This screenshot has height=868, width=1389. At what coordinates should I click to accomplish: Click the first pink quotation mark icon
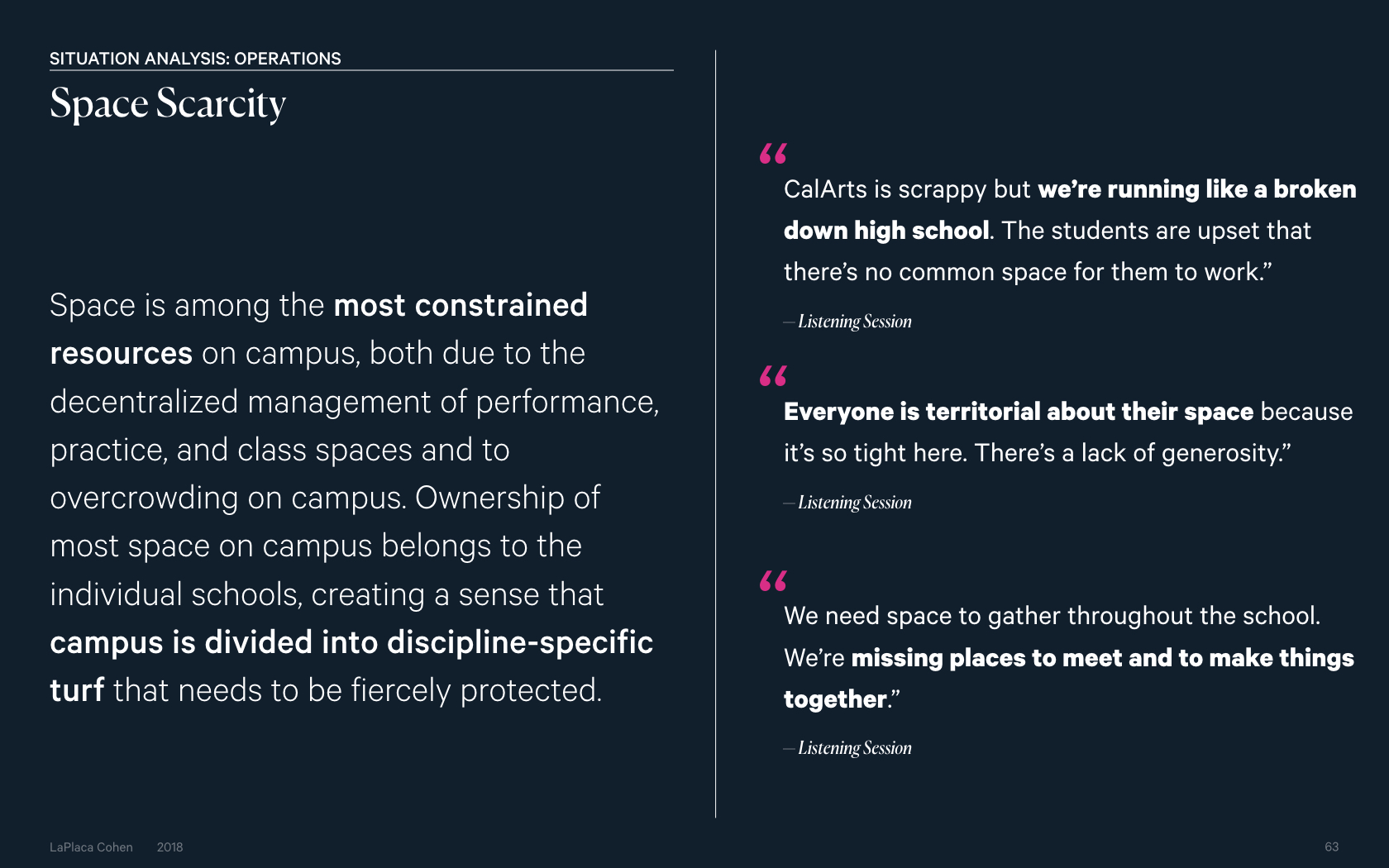[x=773, y=154]
